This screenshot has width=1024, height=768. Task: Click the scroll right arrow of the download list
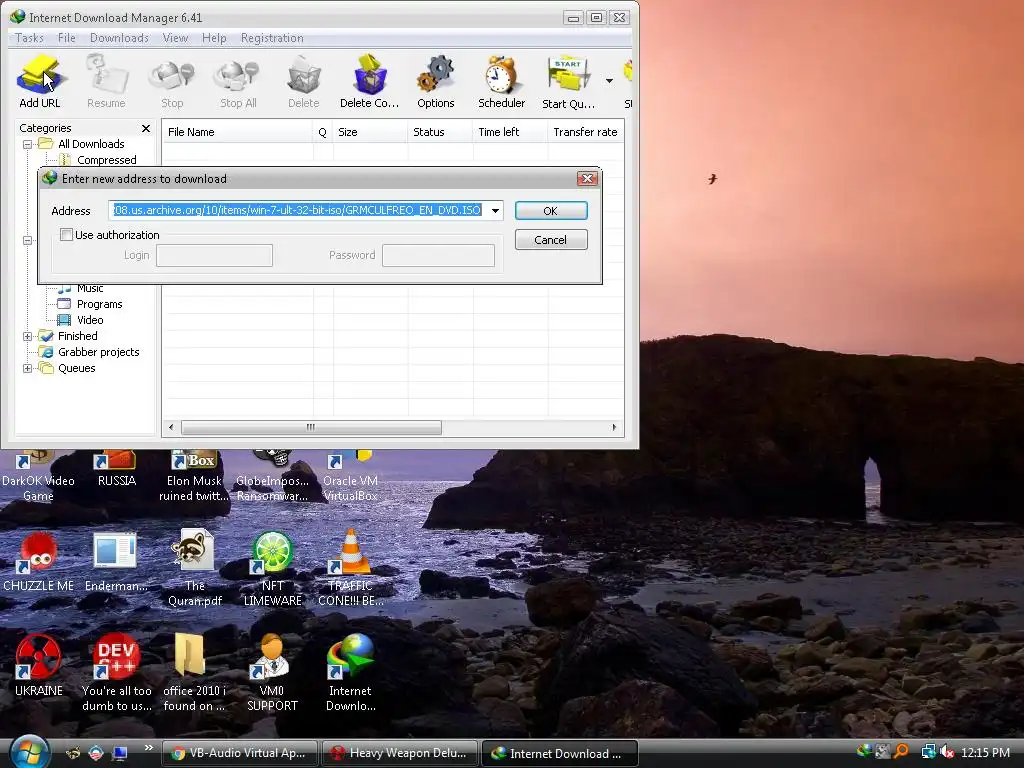[x=614, y=427]
